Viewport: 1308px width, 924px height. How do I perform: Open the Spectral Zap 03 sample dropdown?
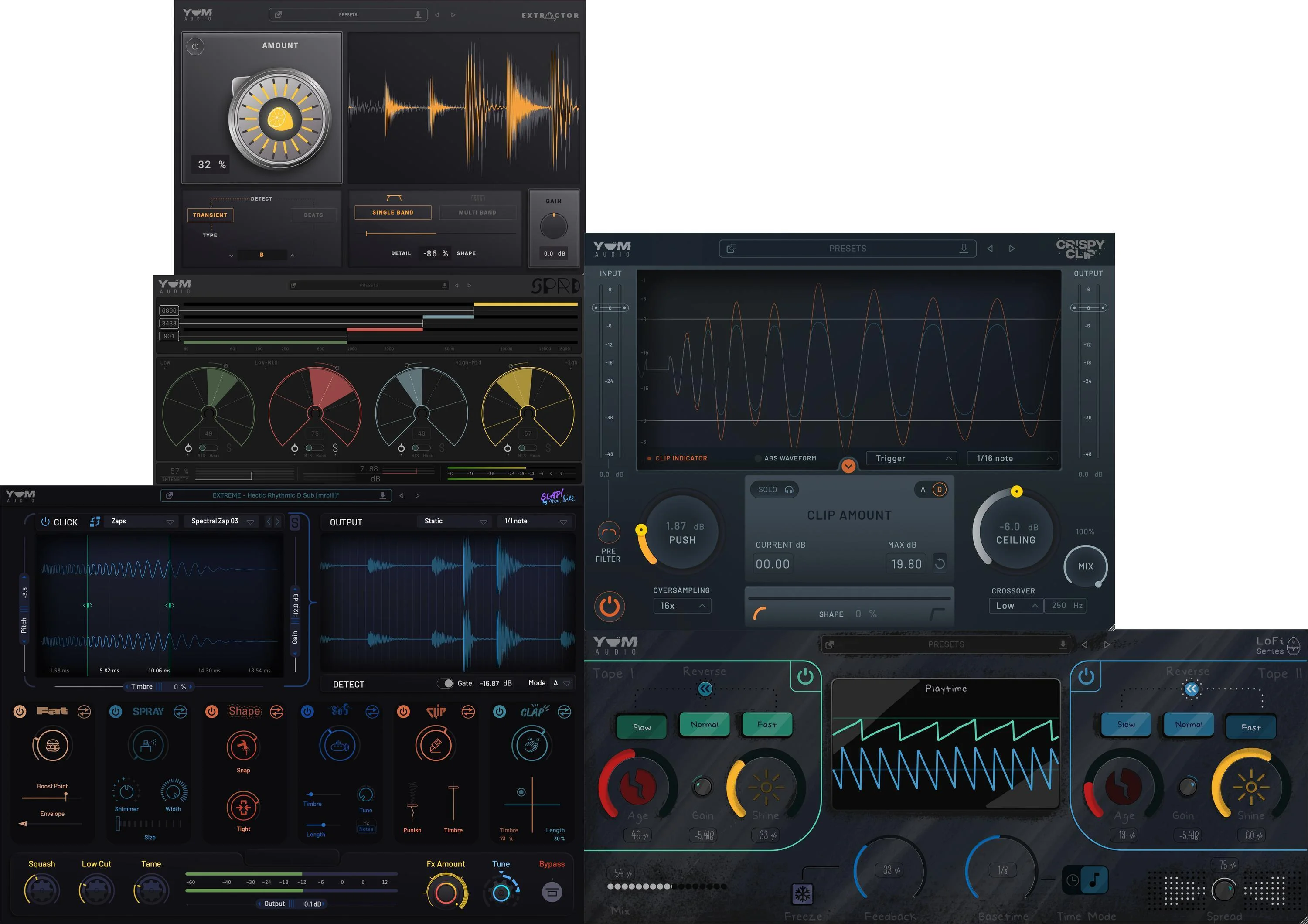point(221,521)
